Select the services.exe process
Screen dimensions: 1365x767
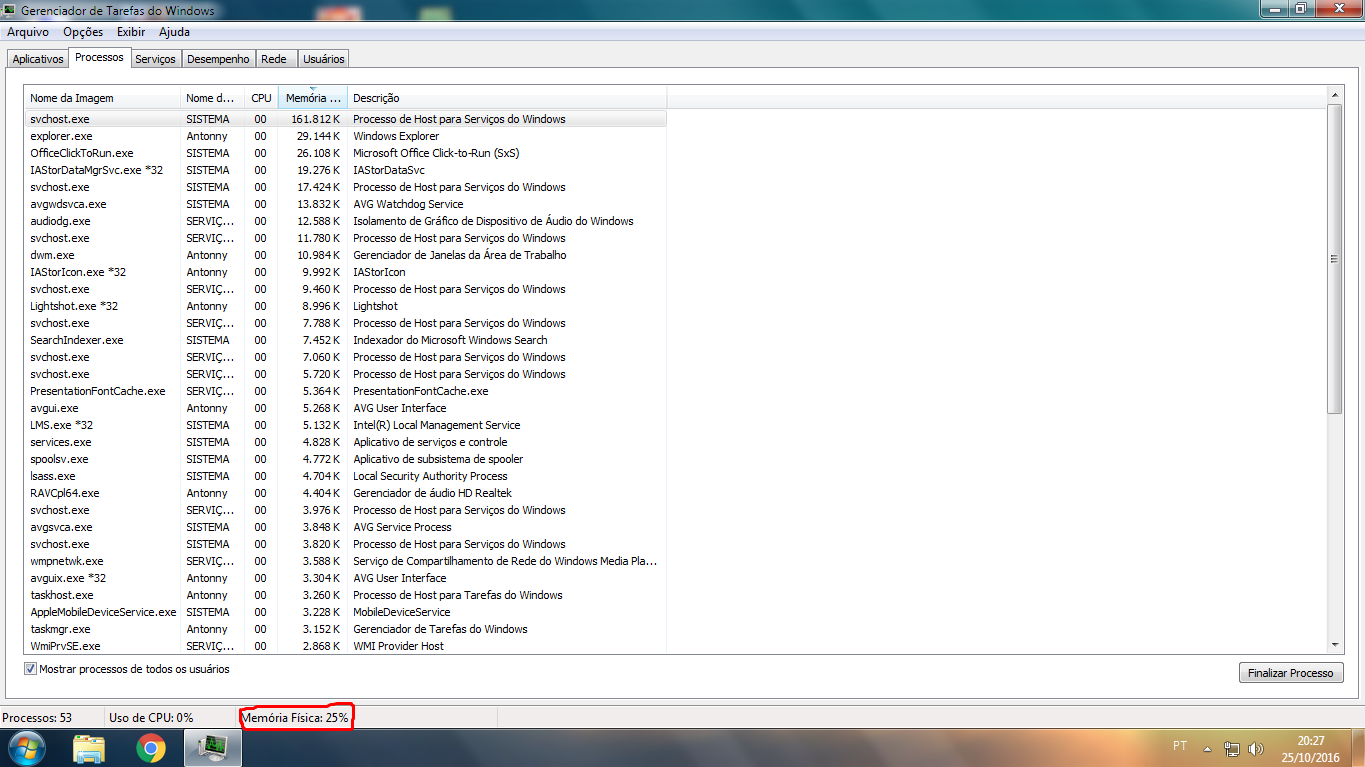tap(345, 442)
